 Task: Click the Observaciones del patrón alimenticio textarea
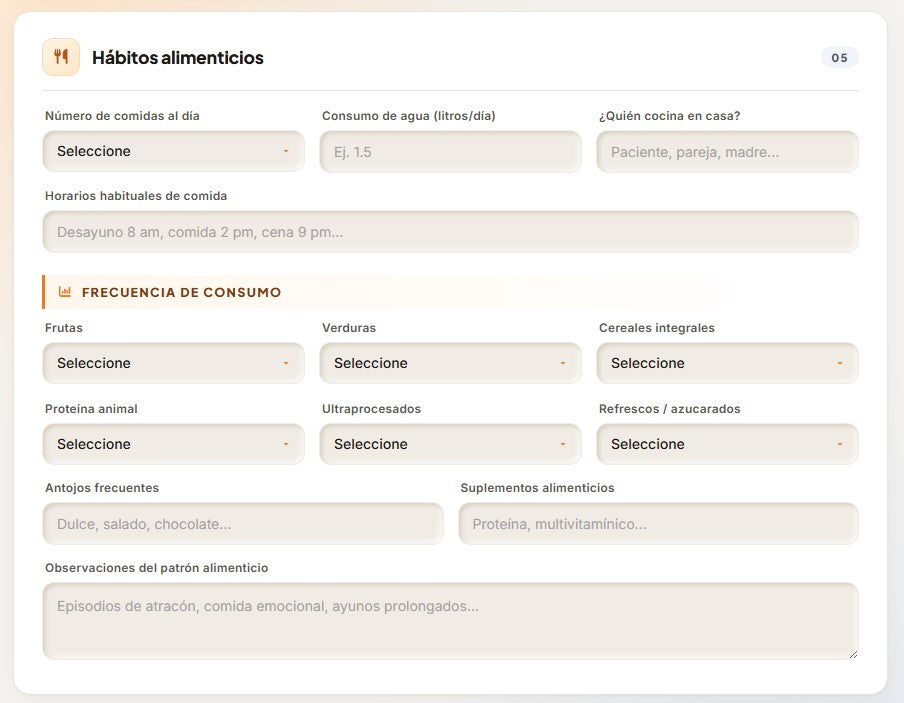pos(451,621)
